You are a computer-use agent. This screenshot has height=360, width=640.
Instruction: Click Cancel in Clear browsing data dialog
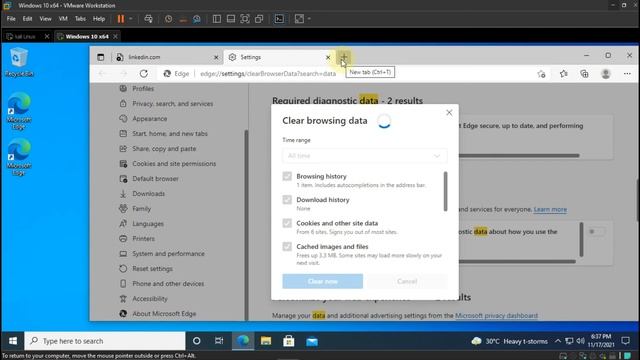407,281
